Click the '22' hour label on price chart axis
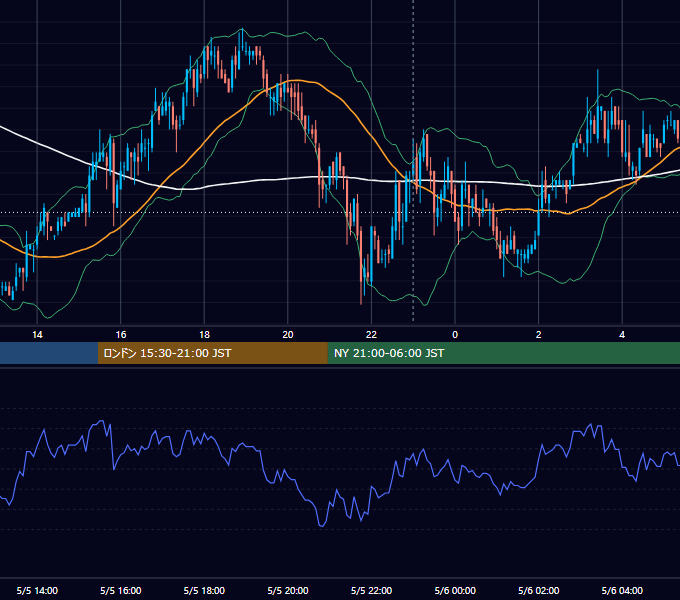The height and width of the screenshot is (600, 680). pos(372,335)
